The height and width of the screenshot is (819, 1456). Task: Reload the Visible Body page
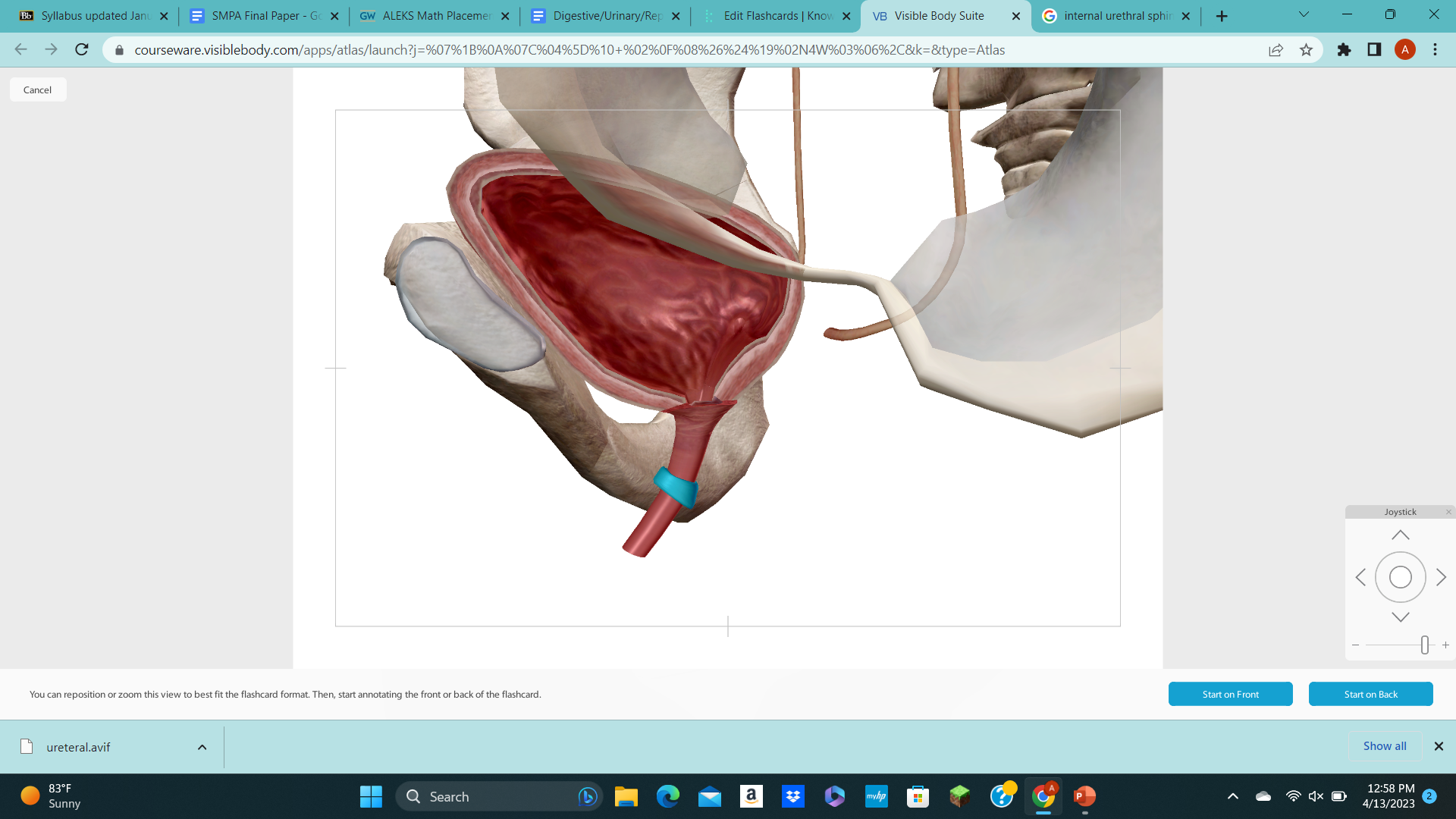[x=81, y=50]
